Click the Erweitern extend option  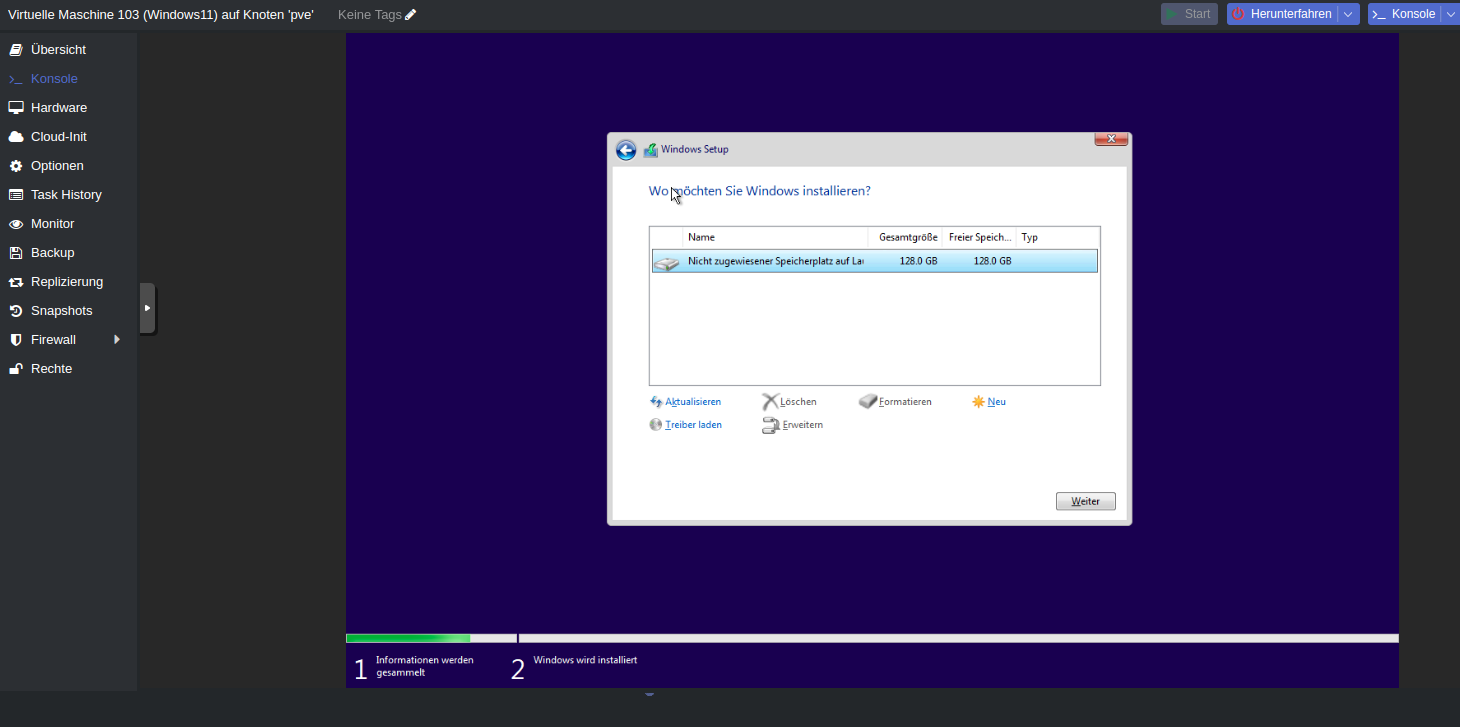[802, 425]
